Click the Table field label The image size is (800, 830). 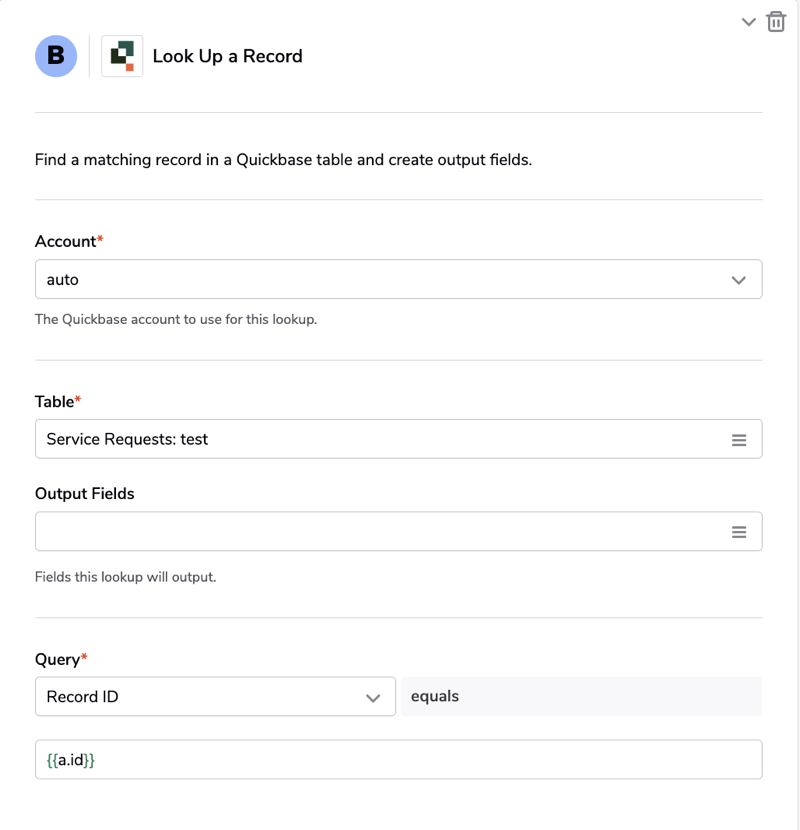coord(55,401)
